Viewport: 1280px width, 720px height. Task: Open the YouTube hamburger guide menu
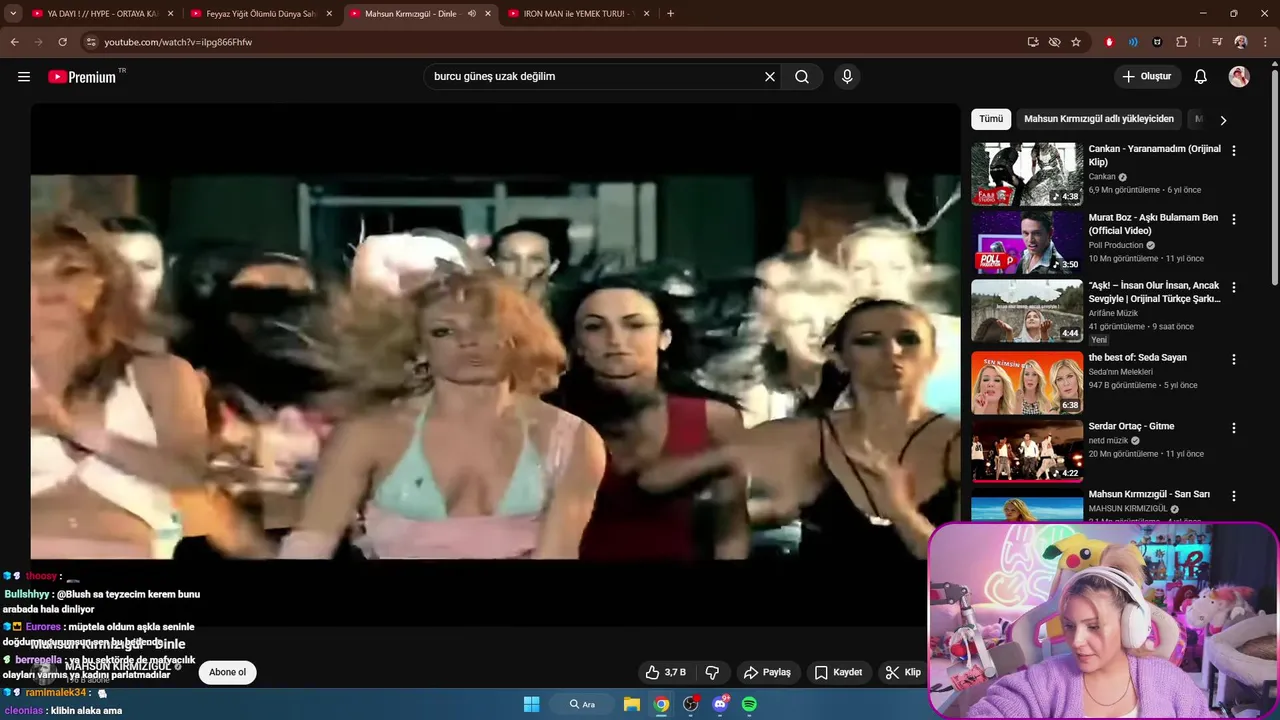(x=24, y=77)
